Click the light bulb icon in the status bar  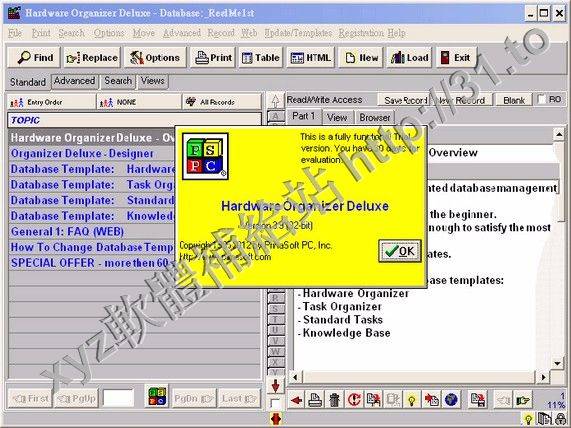click(528, 419)
